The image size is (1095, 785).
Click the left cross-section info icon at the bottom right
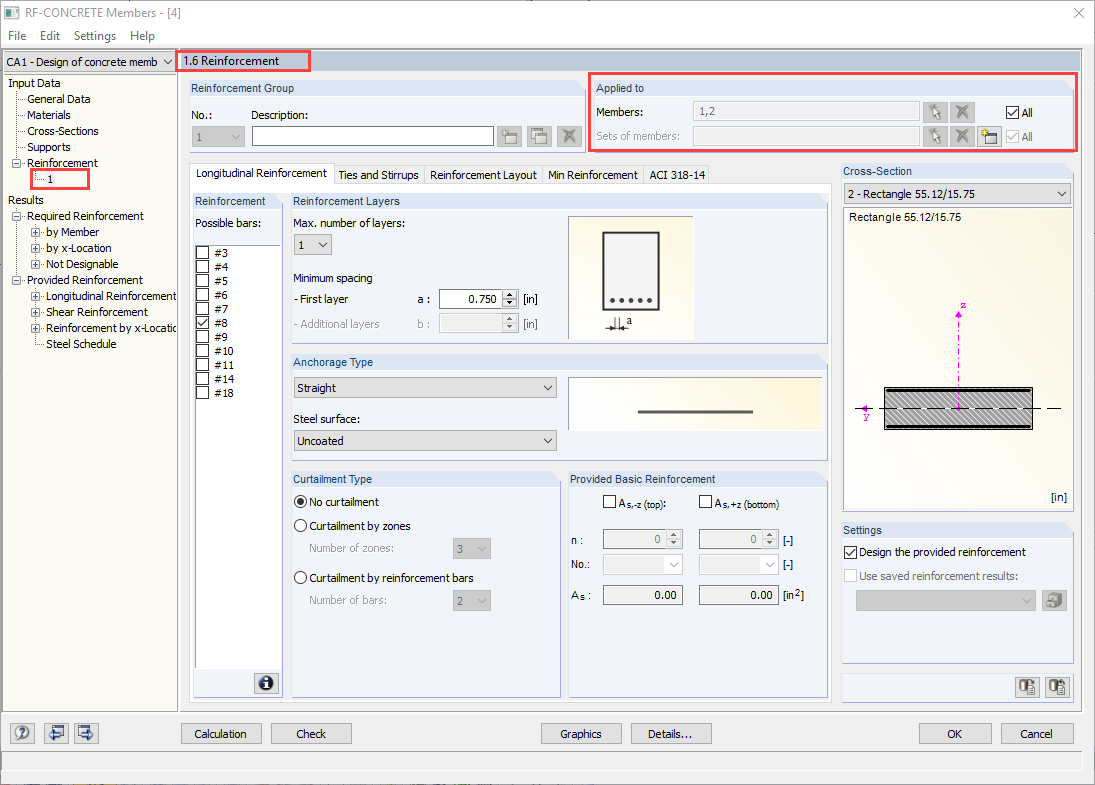tap(1027, 687)
